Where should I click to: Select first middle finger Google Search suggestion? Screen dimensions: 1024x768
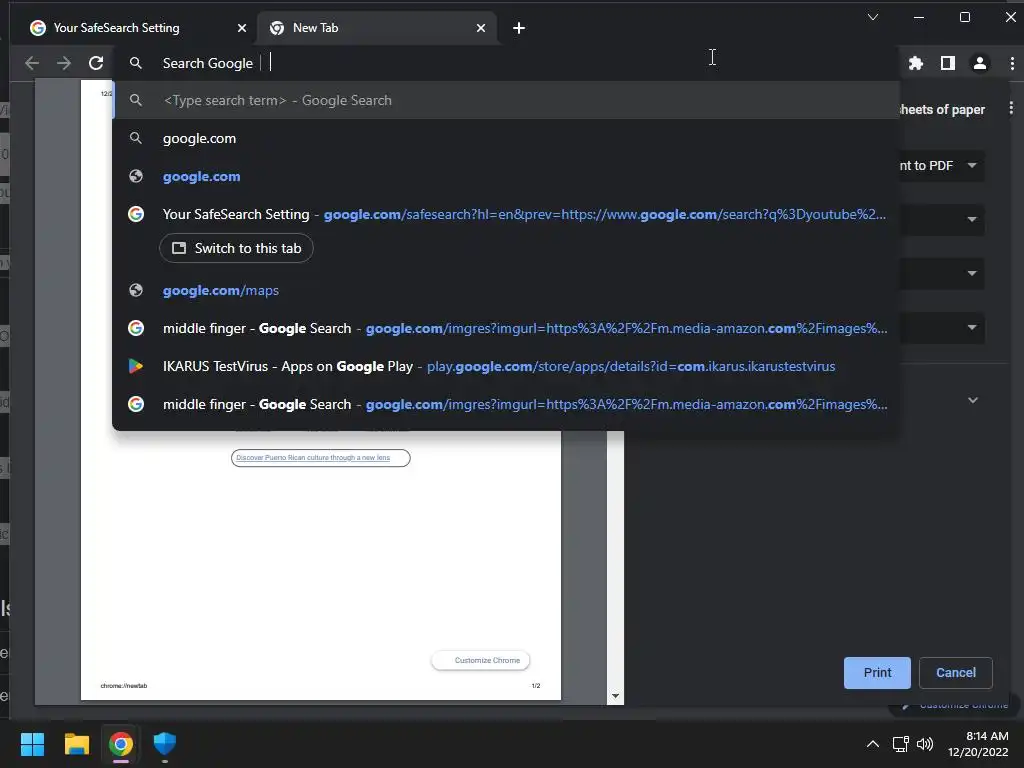pos(506,328)
